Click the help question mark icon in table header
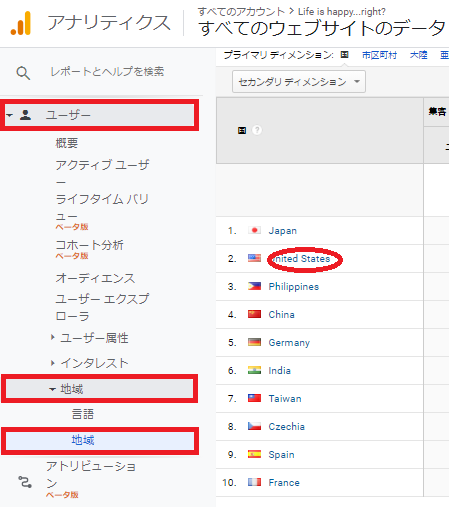The image size is (449, 507). pyautogui.click(x=257, y=130)
